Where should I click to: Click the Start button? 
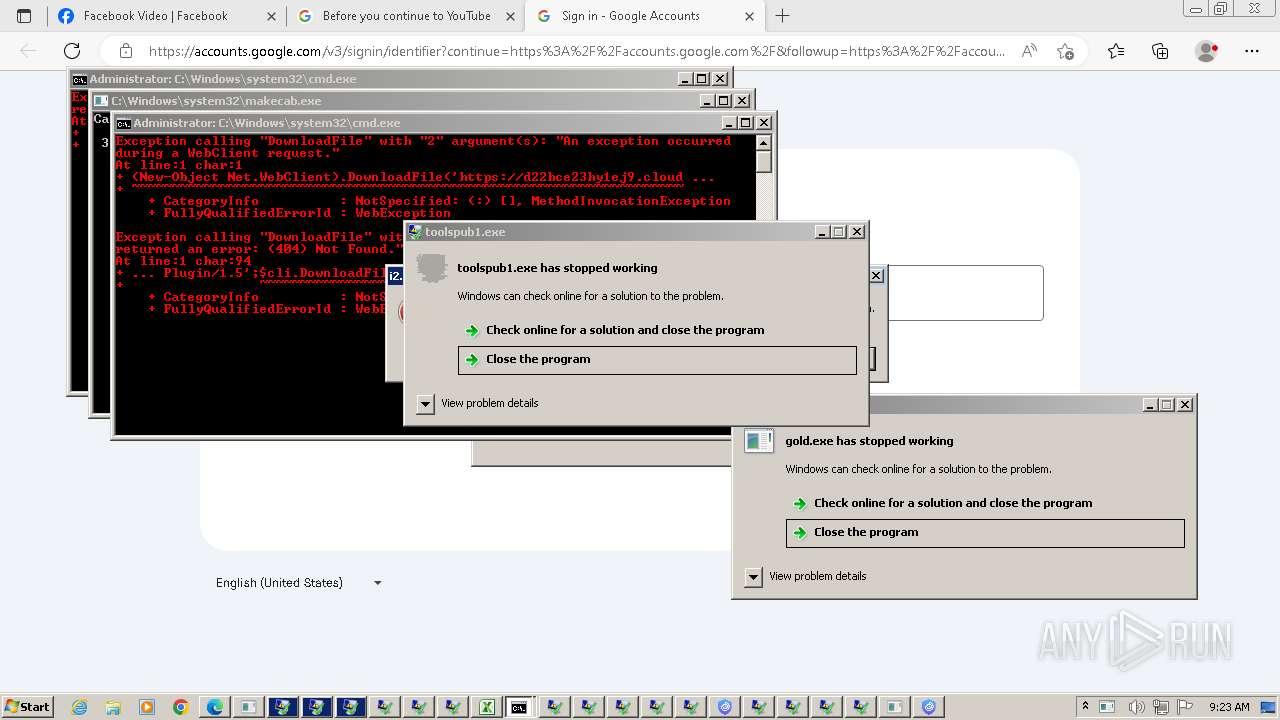(x=27, y=707)
